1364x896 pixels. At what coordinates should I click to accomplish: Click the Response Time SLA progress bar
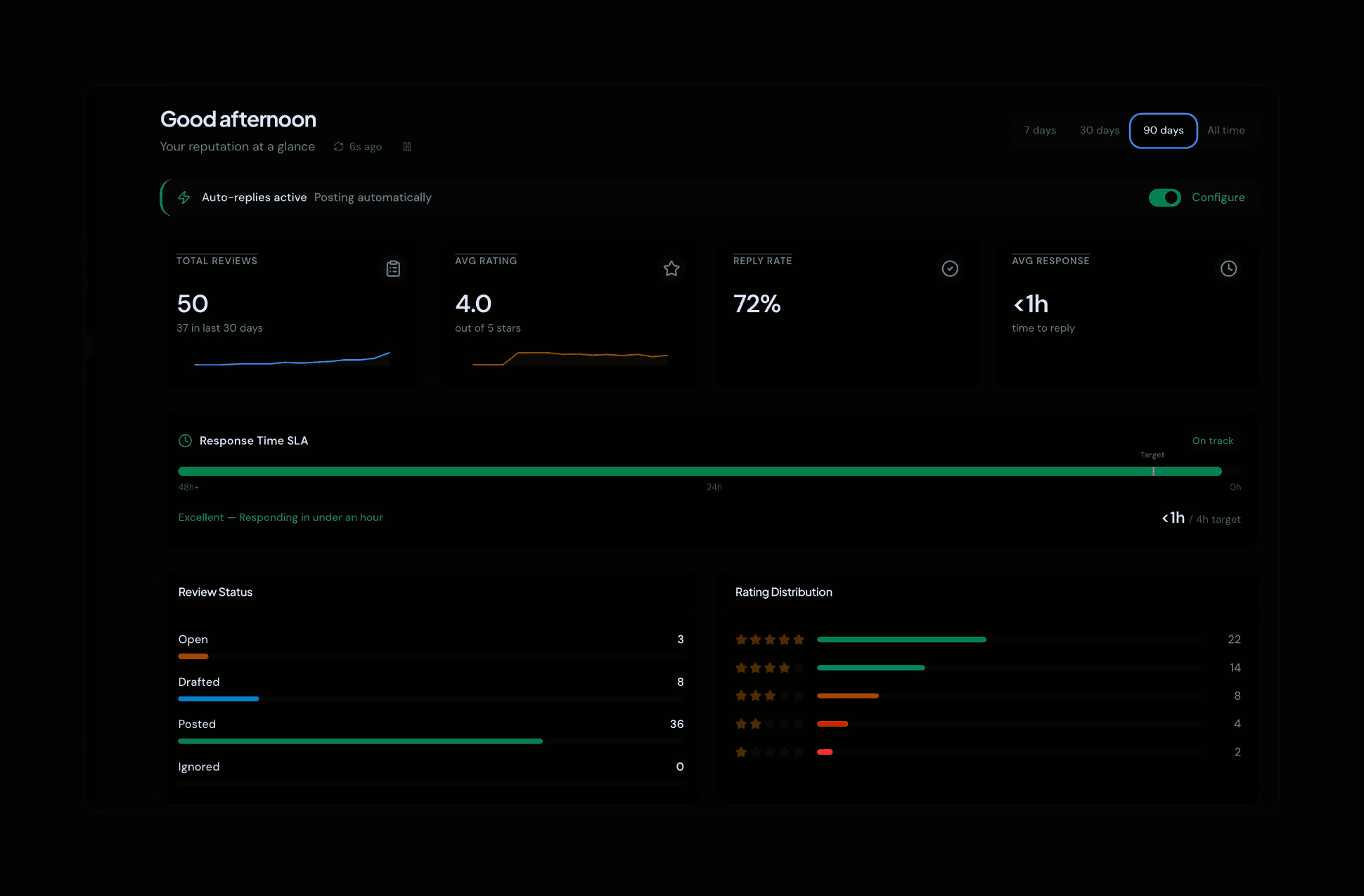[x=700, y=472]
